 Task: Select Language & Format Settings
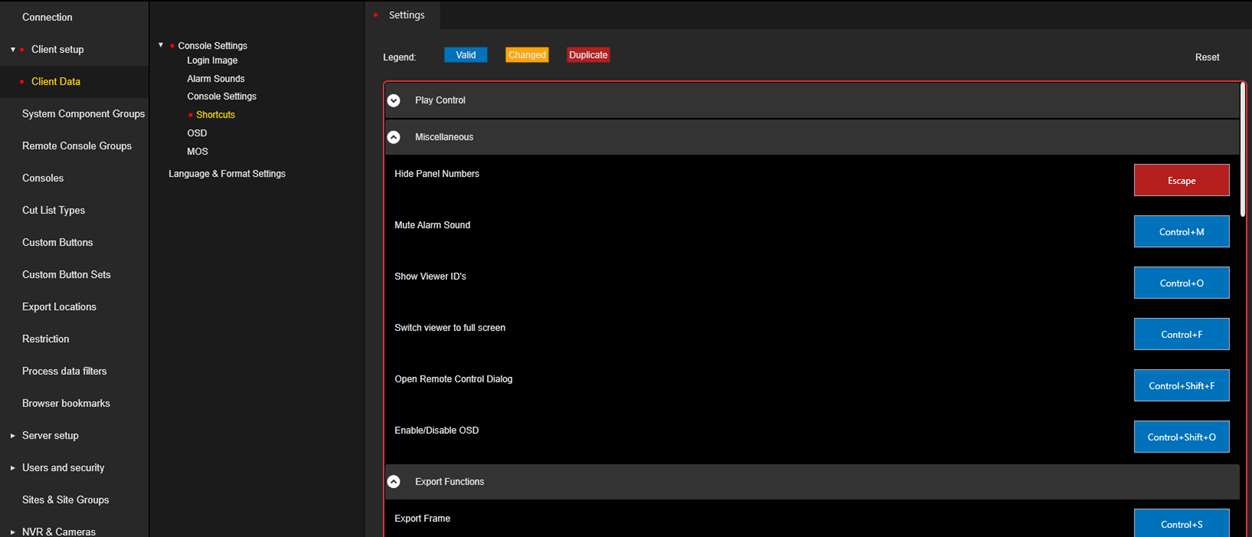point(227,174)
